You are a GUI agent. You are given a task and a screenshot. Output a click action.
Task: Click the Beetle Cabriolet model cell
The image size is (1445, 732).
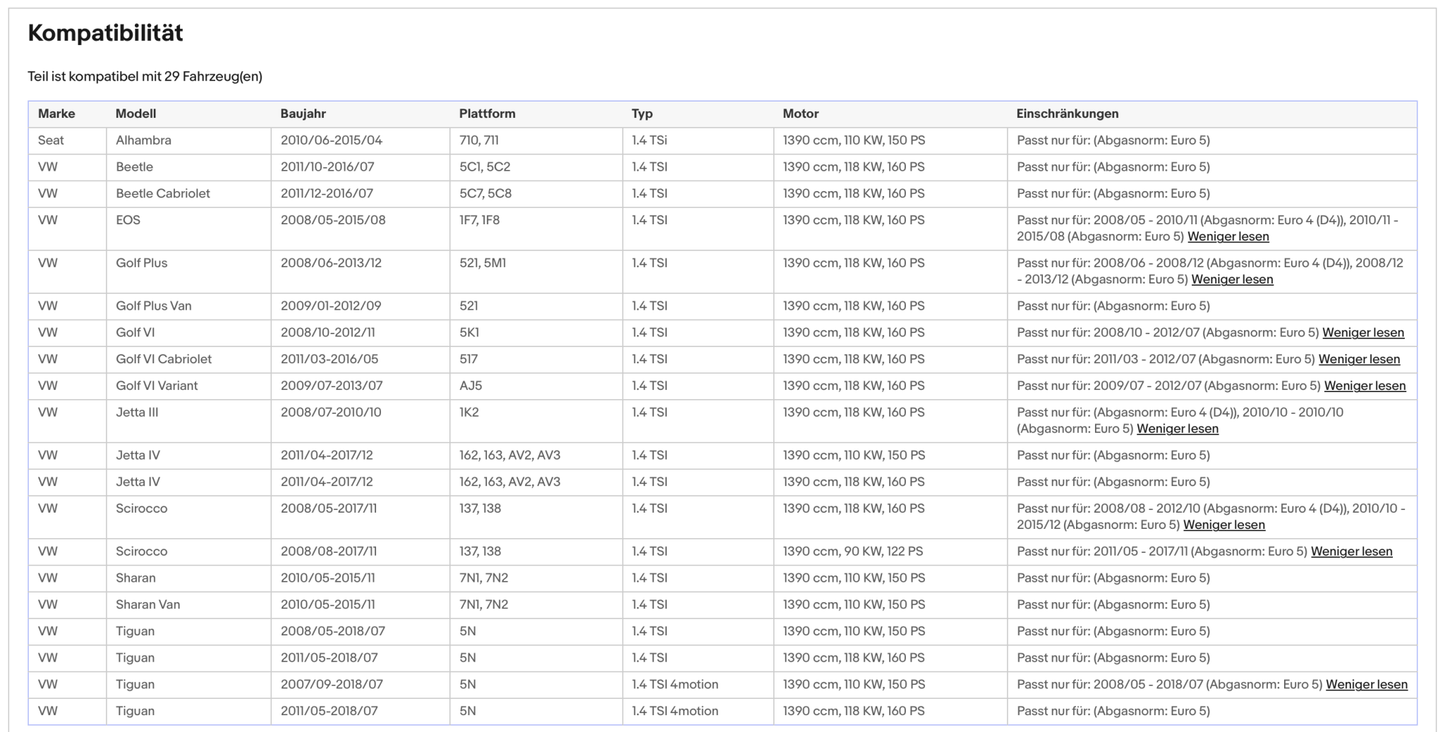163,194
